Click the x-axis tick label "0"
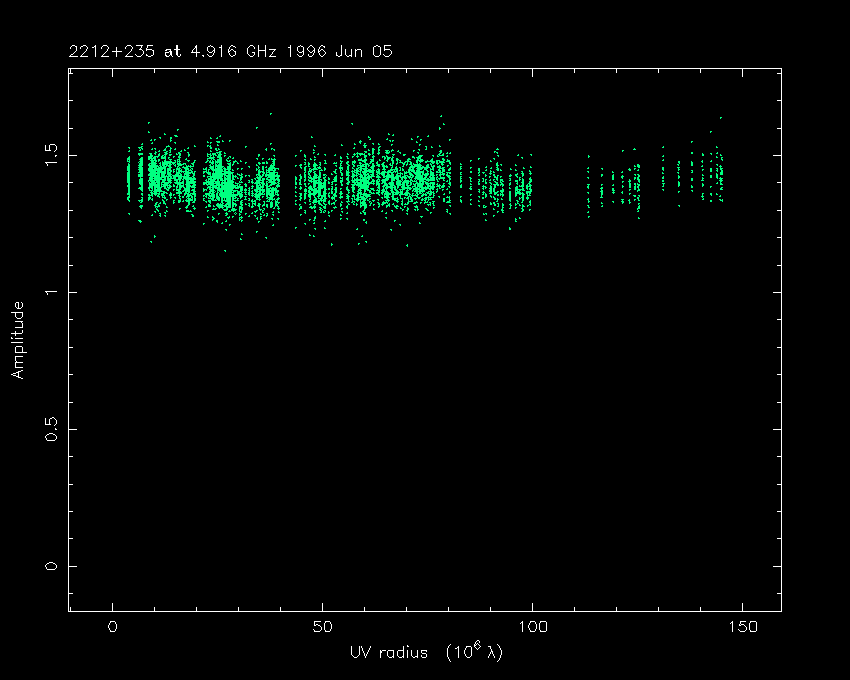This screenshot has width=850, height=680. (113, 627)
